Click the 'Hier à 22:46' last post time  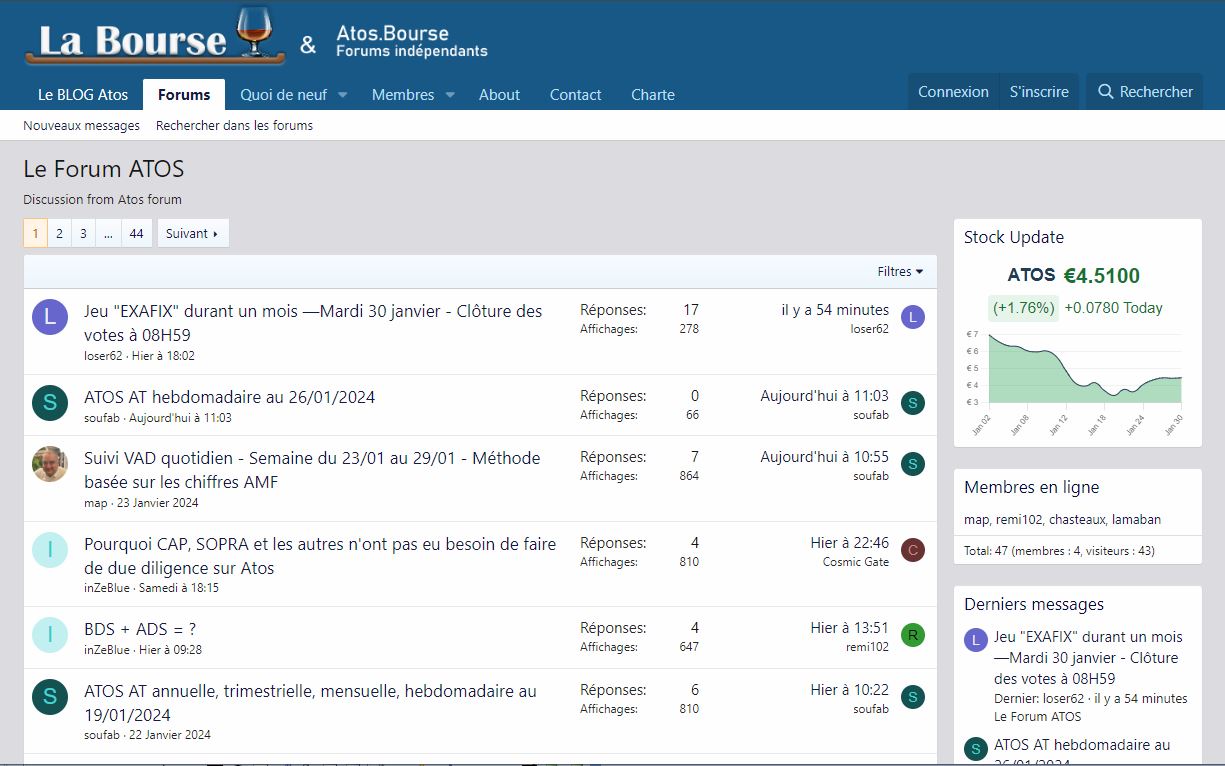point(850,543)
